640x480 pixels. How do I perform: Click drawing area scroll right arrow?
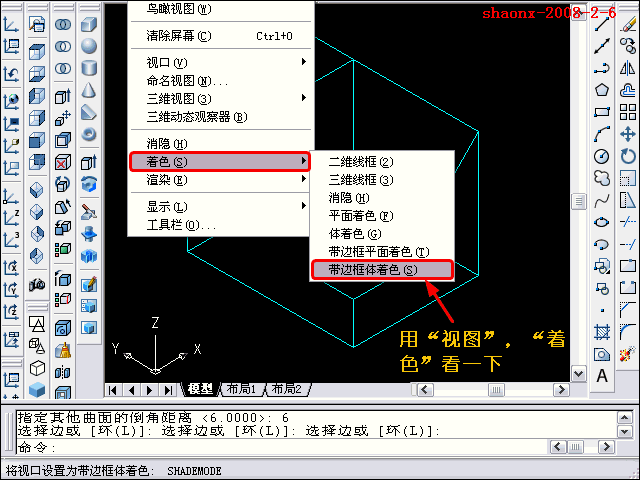[561, 390]
